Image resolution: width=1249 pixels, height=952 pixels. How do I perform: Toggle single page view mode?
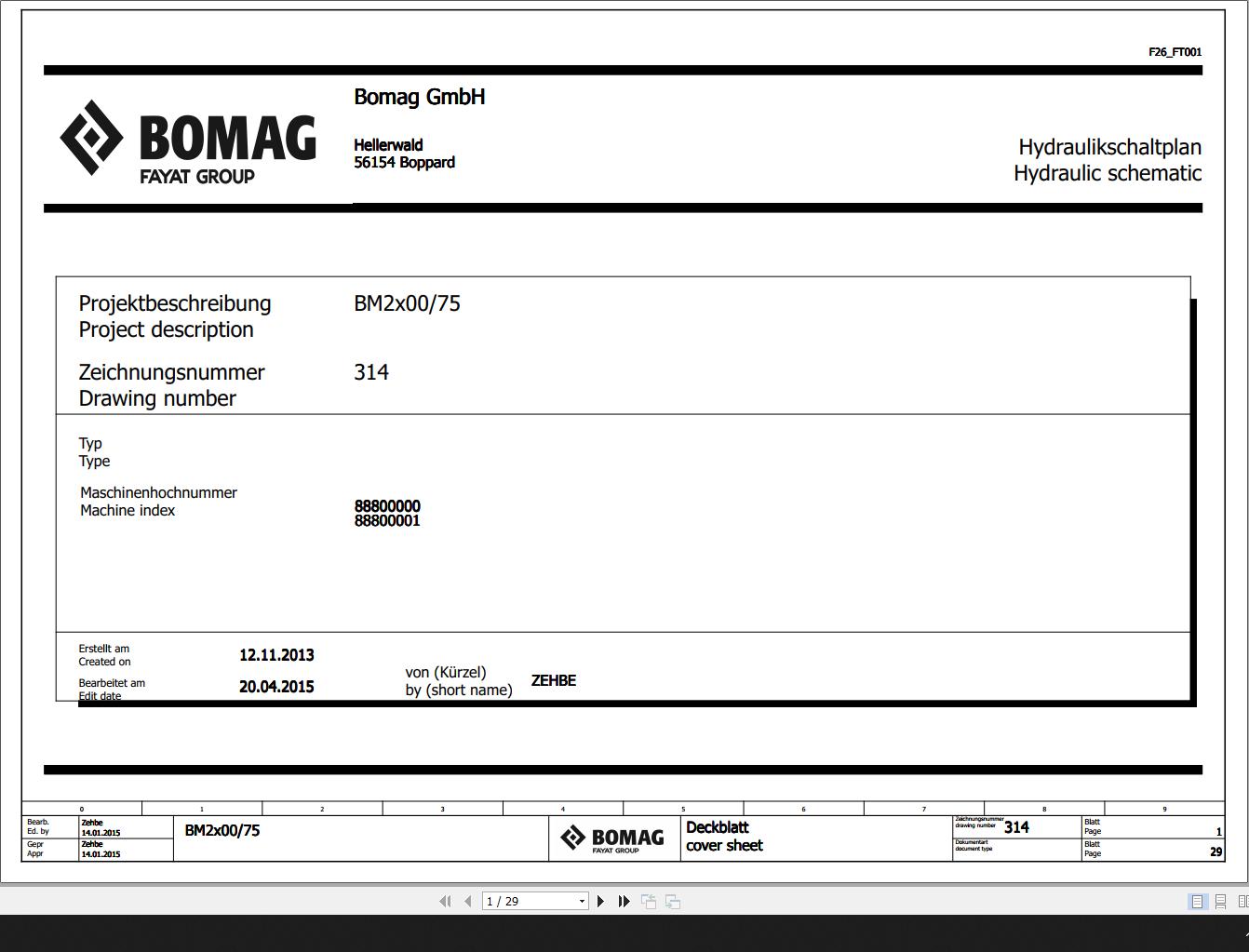(x=1197, y=901)
